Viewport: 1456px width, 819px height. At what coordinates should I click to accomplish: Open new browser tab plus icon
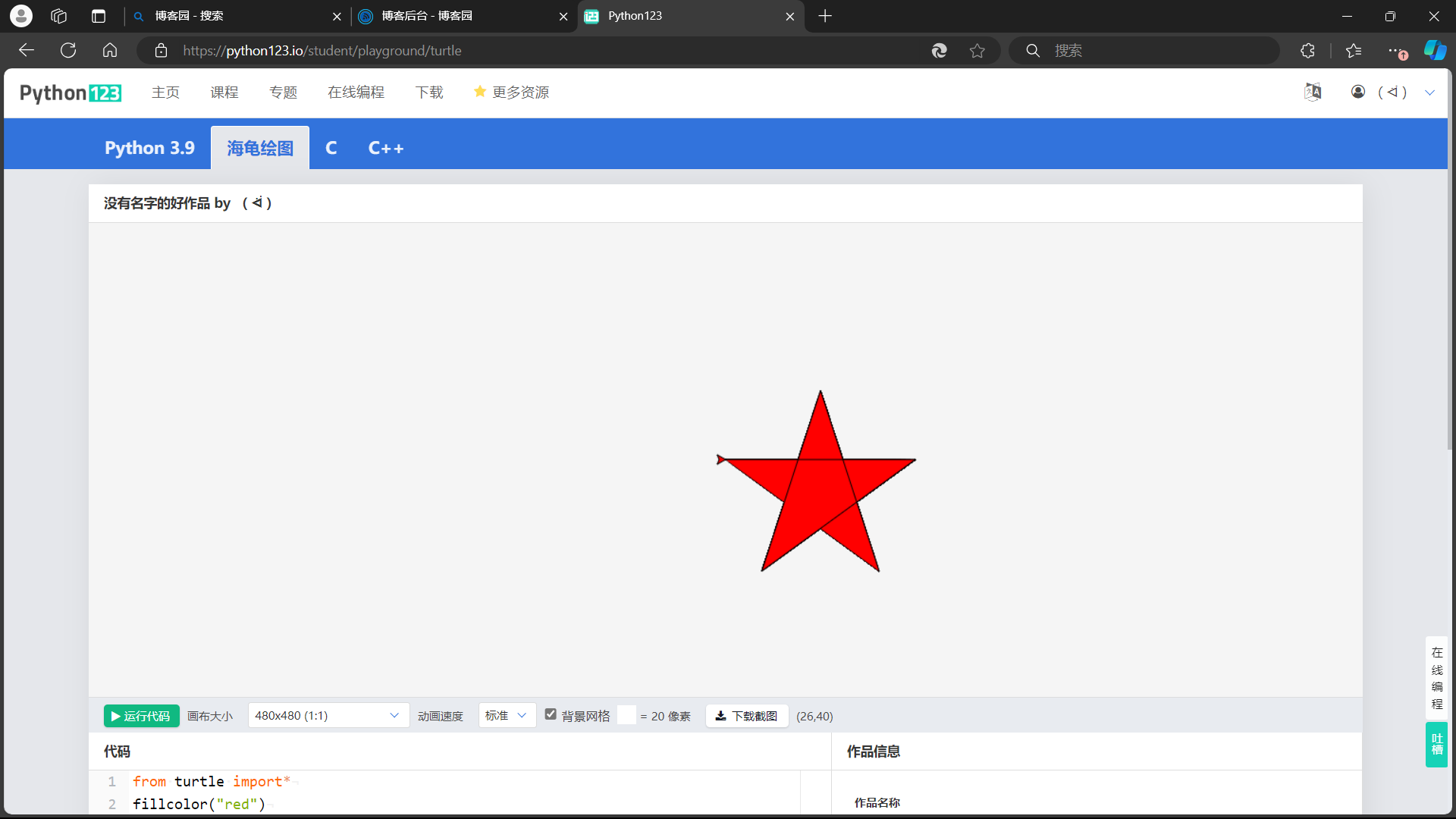[x=825, y=16]
